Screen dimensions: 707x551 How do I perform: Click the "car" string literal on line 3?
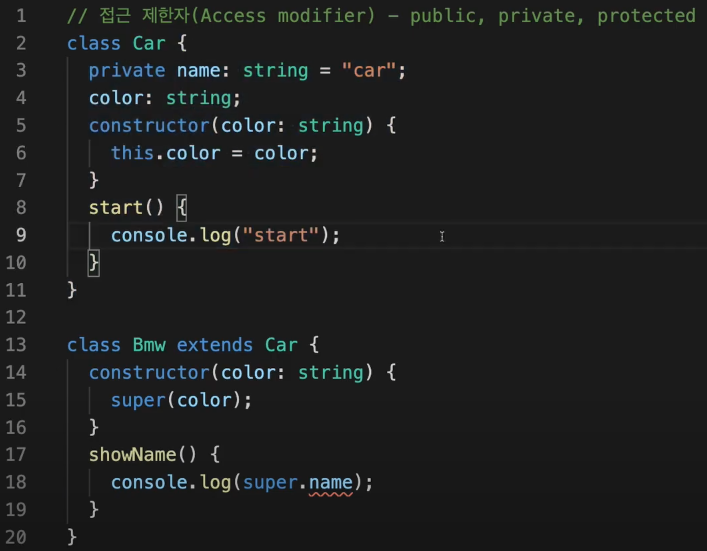[x=369, y=71]
